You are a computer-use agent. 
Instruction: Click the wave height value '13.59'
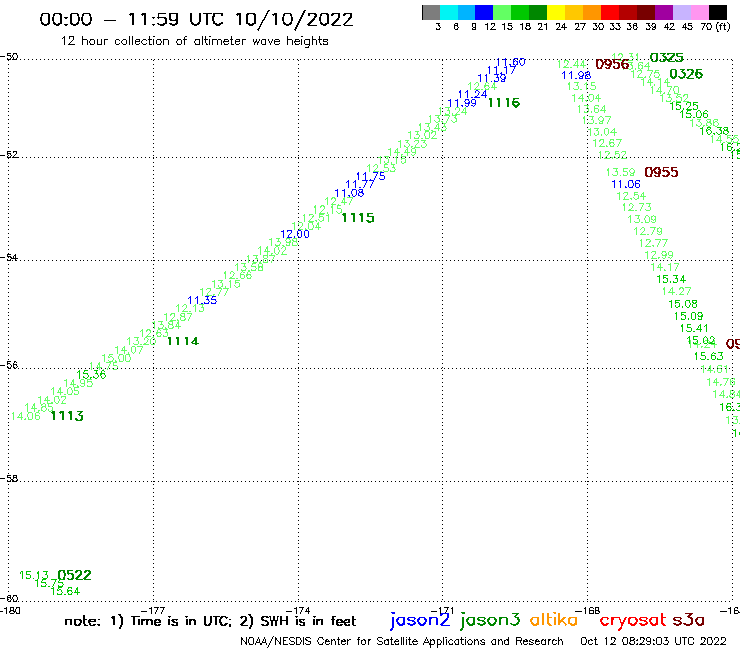tap(620, 172)
